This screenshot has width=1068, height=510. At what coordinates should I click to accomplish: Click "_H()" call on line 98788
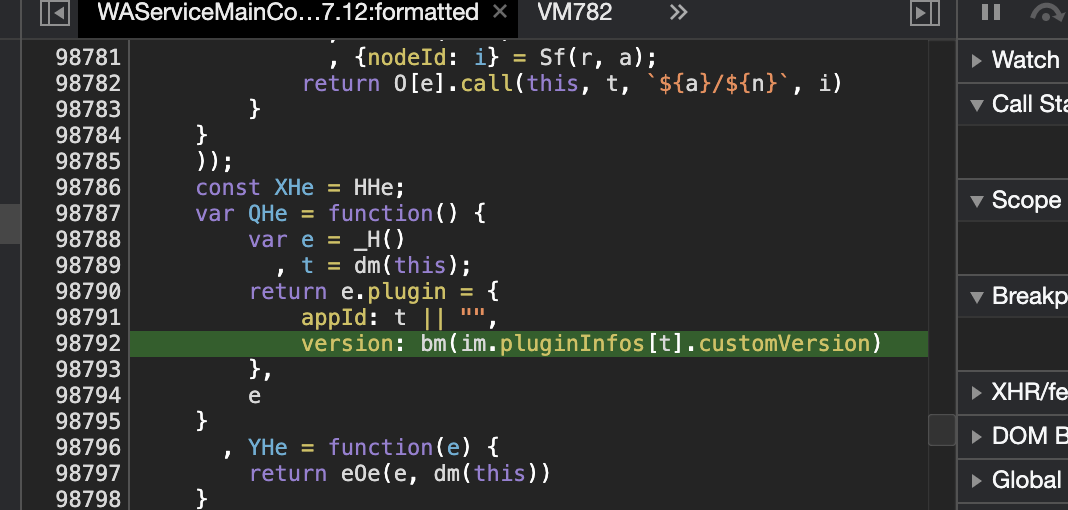pyautogui.click(x=380, y=240)
